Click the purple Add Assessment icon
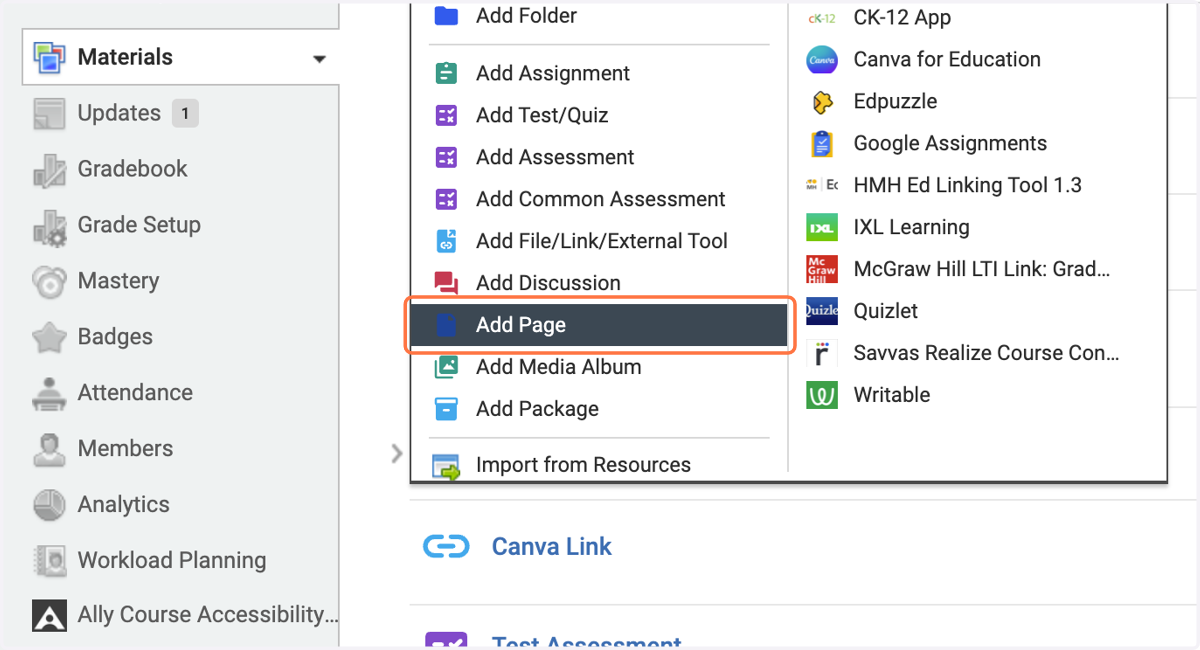The width and height of the screenshot is (1200, 650). tap(446, 157)
